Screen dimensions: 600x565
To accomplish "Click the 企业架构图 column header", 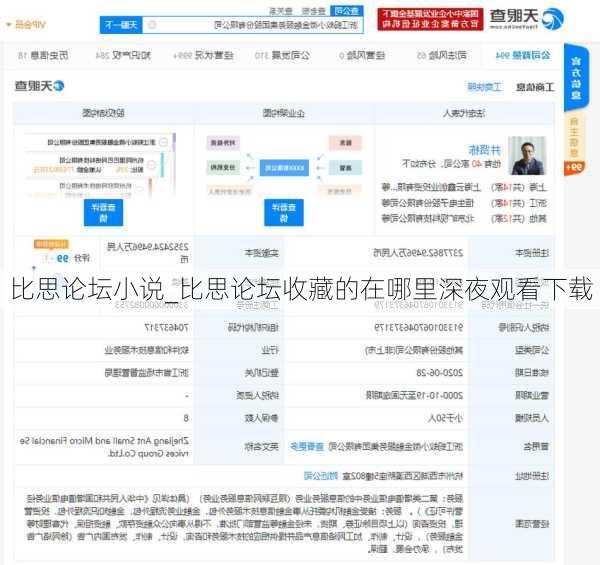I will (284, 113).
